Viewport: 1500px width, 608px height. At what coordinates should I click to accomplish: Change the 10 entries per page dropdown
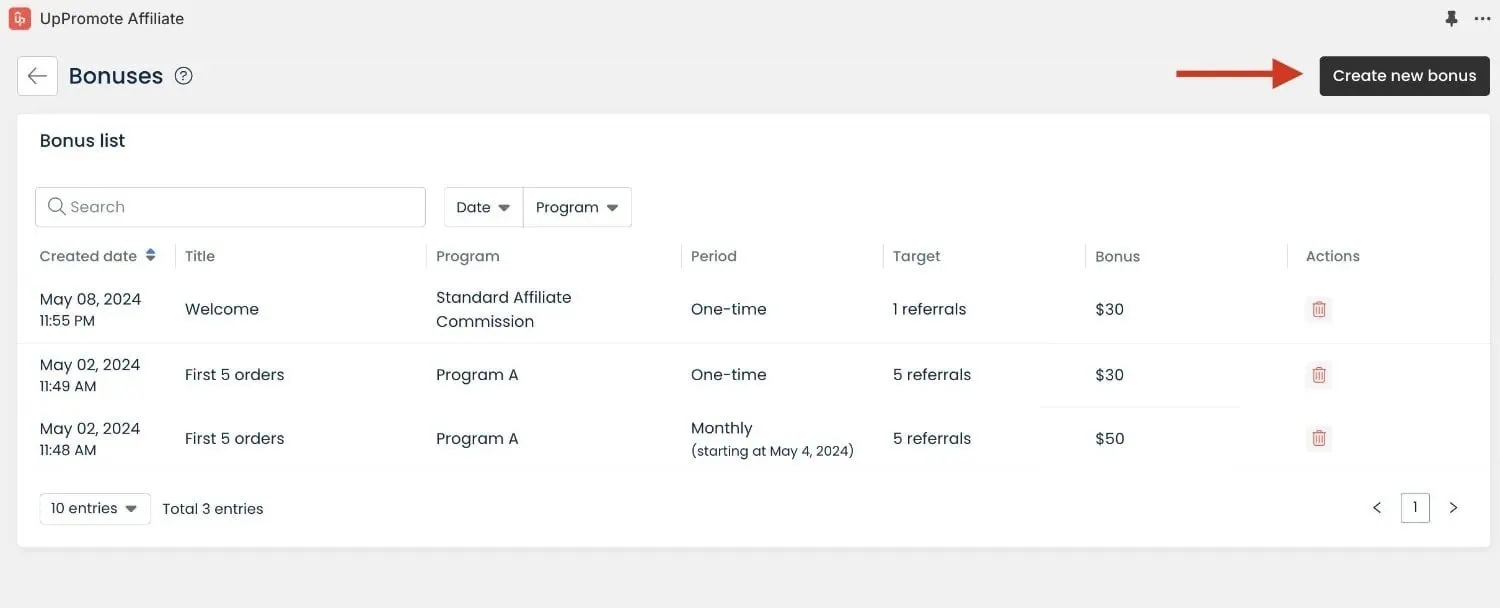[x=95, y=508]
